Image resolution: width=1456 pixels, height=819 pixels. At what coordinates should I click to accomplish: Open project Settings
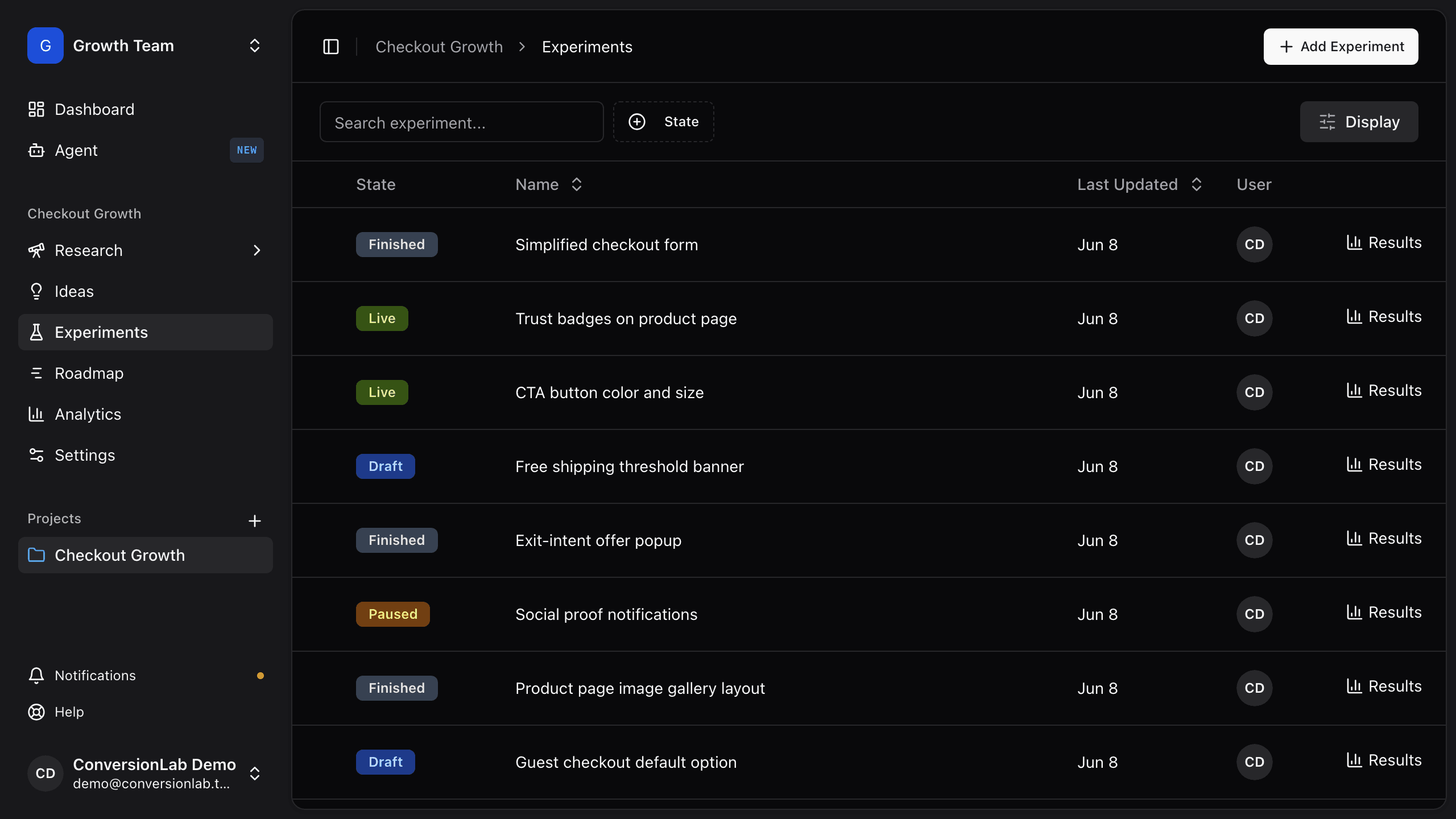[146, 455]
